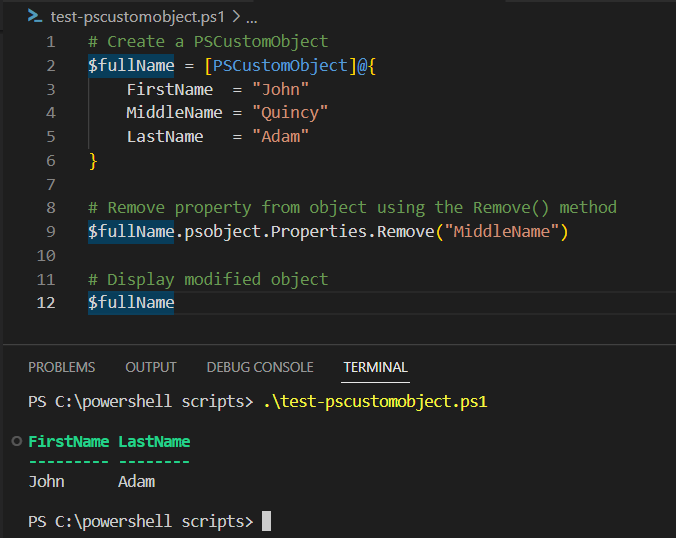Click the terminal command decoration circle
The width and height of the screenshot is (676, 538).
16,441
